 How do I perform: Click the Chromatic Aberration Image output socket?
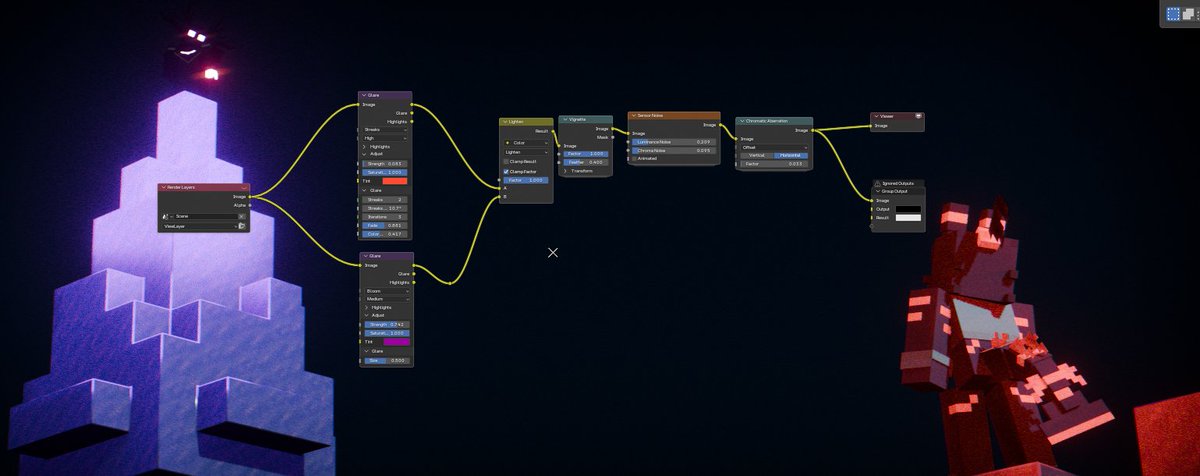click(x=813, y=130)
